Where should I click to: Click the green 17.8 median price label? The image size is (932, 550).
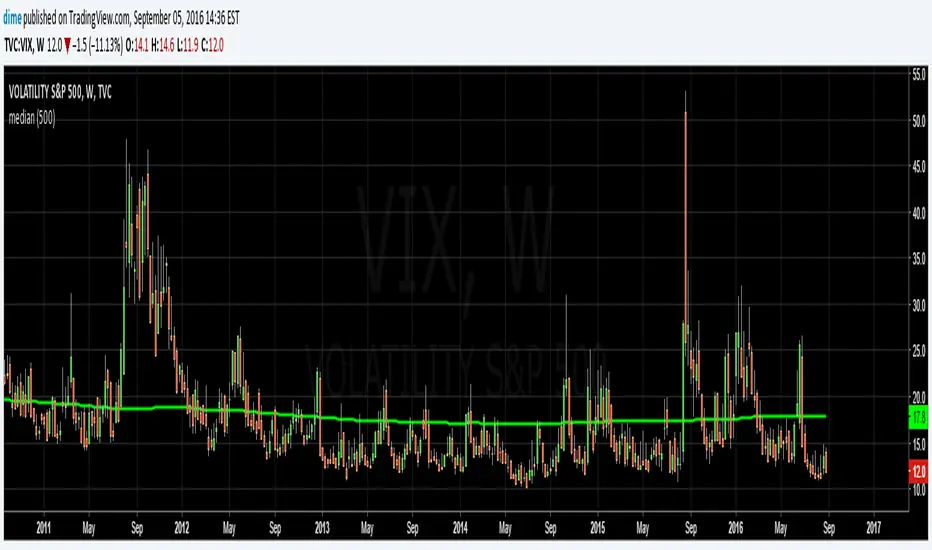[x=919, y=417]
